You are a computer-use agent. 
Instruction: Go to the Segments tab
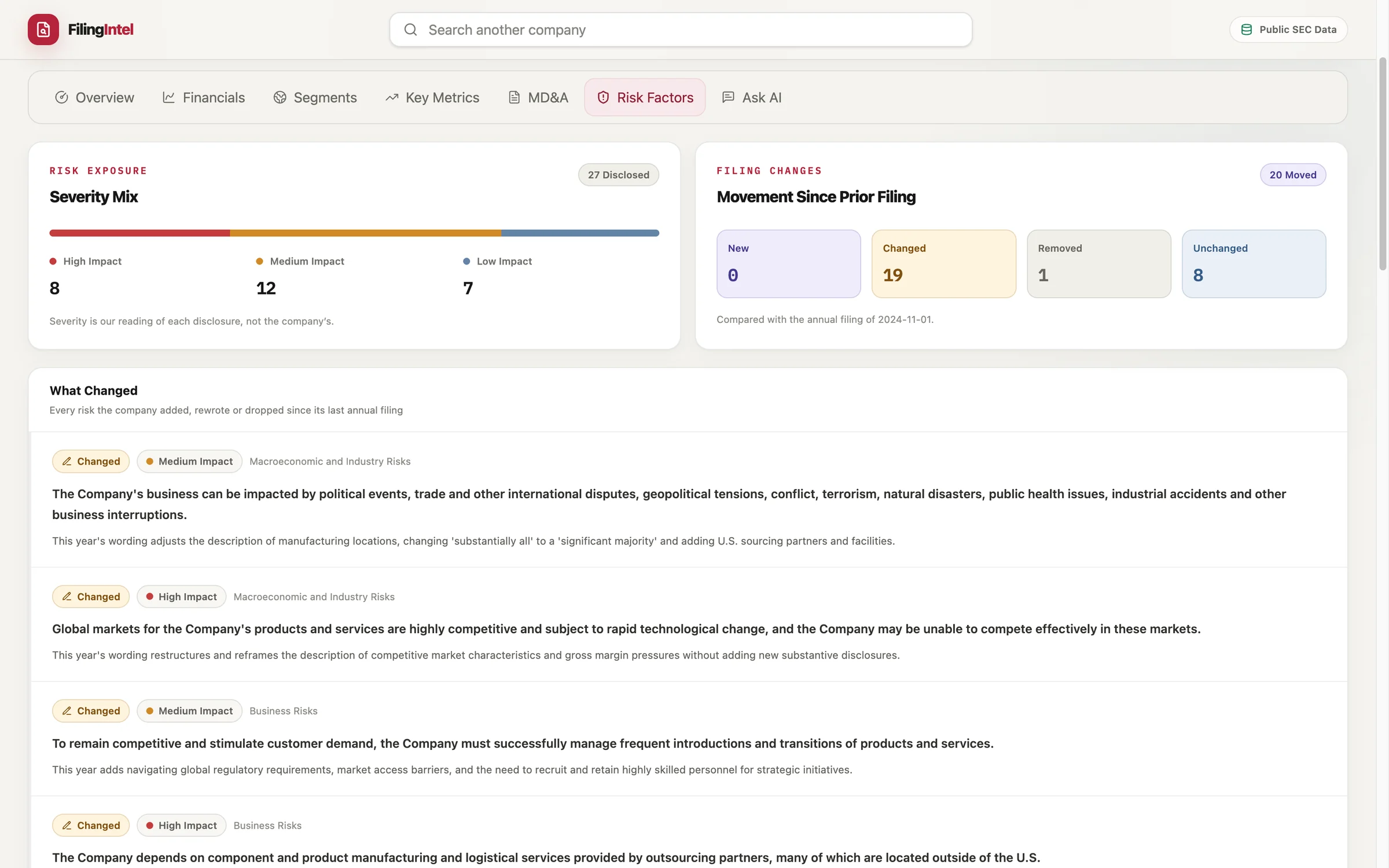315,97
